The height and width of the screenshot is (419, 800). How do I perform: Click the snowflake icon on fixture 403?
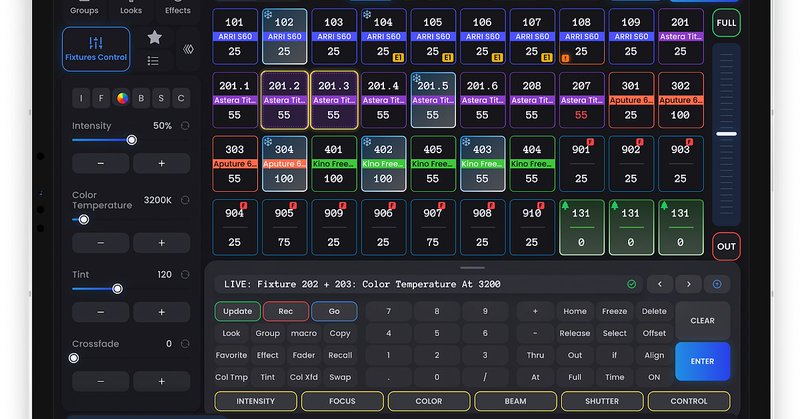(466, 142)
